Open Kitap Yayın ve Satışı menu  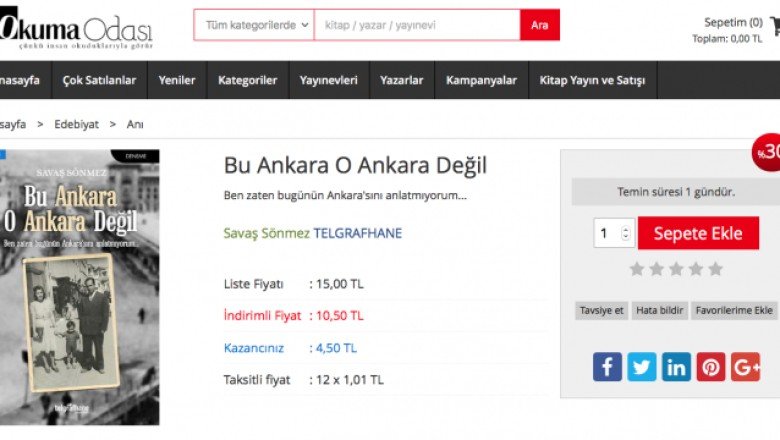[592, 80]
